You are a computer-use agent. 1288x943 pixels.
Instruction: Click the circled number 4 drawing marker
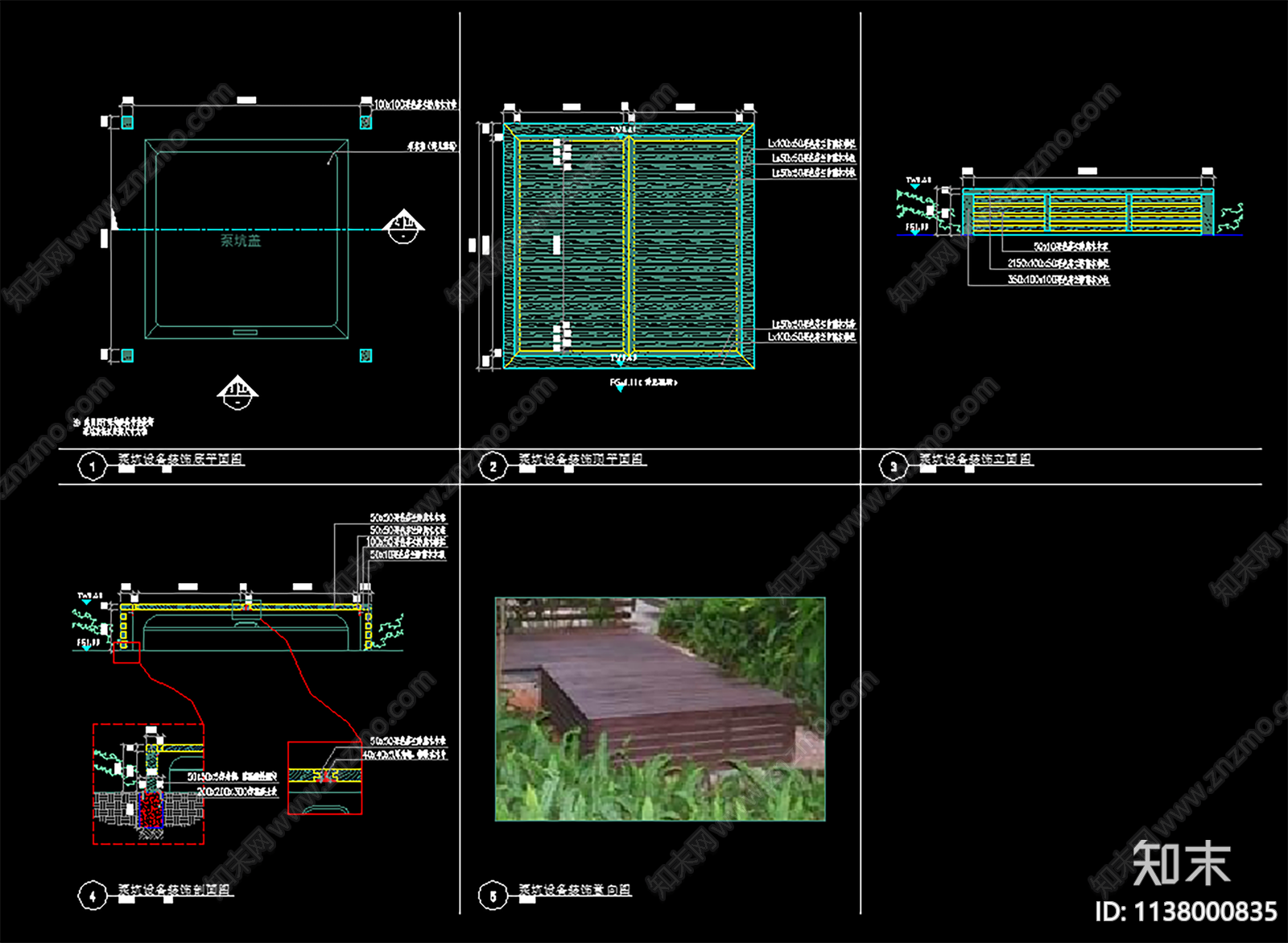coord(92,896)
